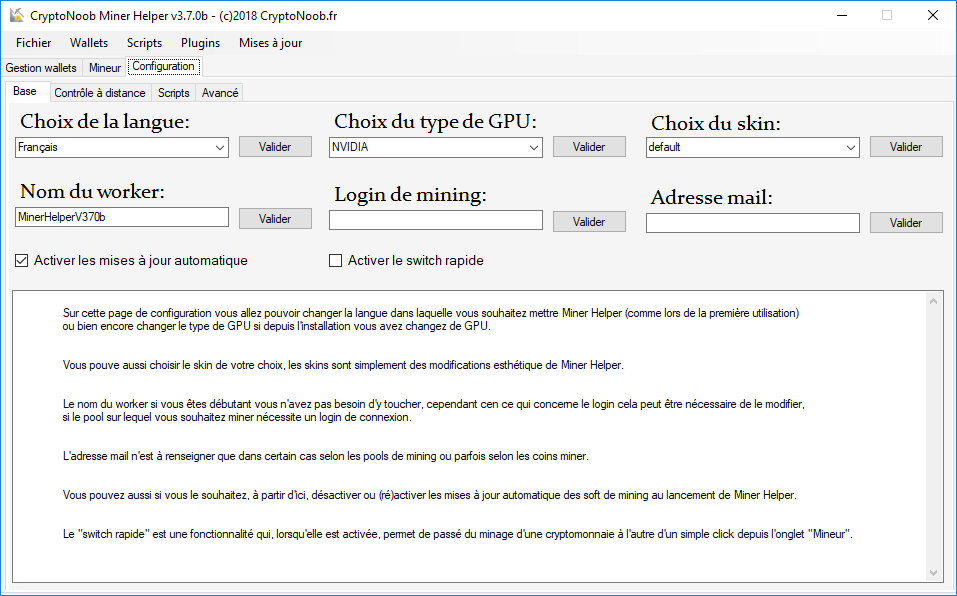
Task: Click help line starting 'Vous pouve aussi choisir le skin'
Action: (343, 365)
